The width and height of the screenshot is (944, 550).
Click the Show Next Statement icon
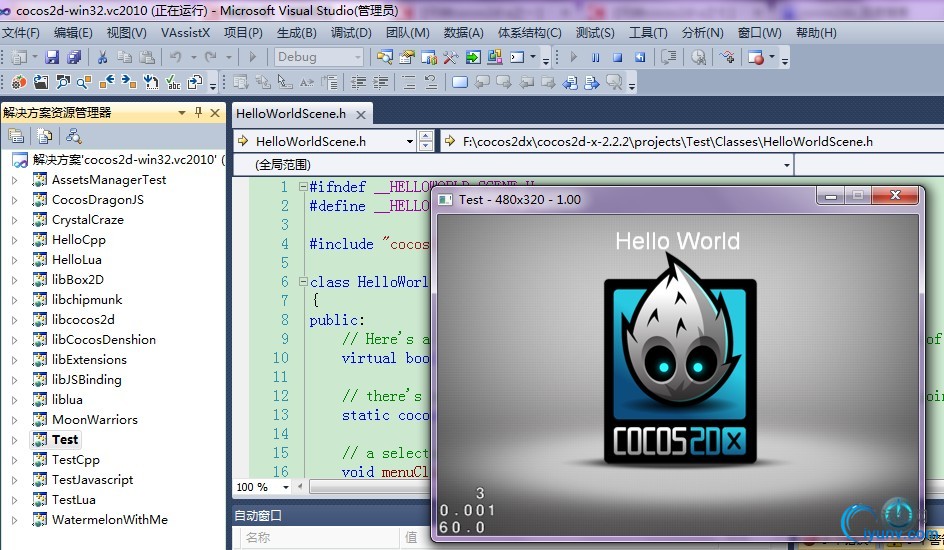tap(668, 57)
